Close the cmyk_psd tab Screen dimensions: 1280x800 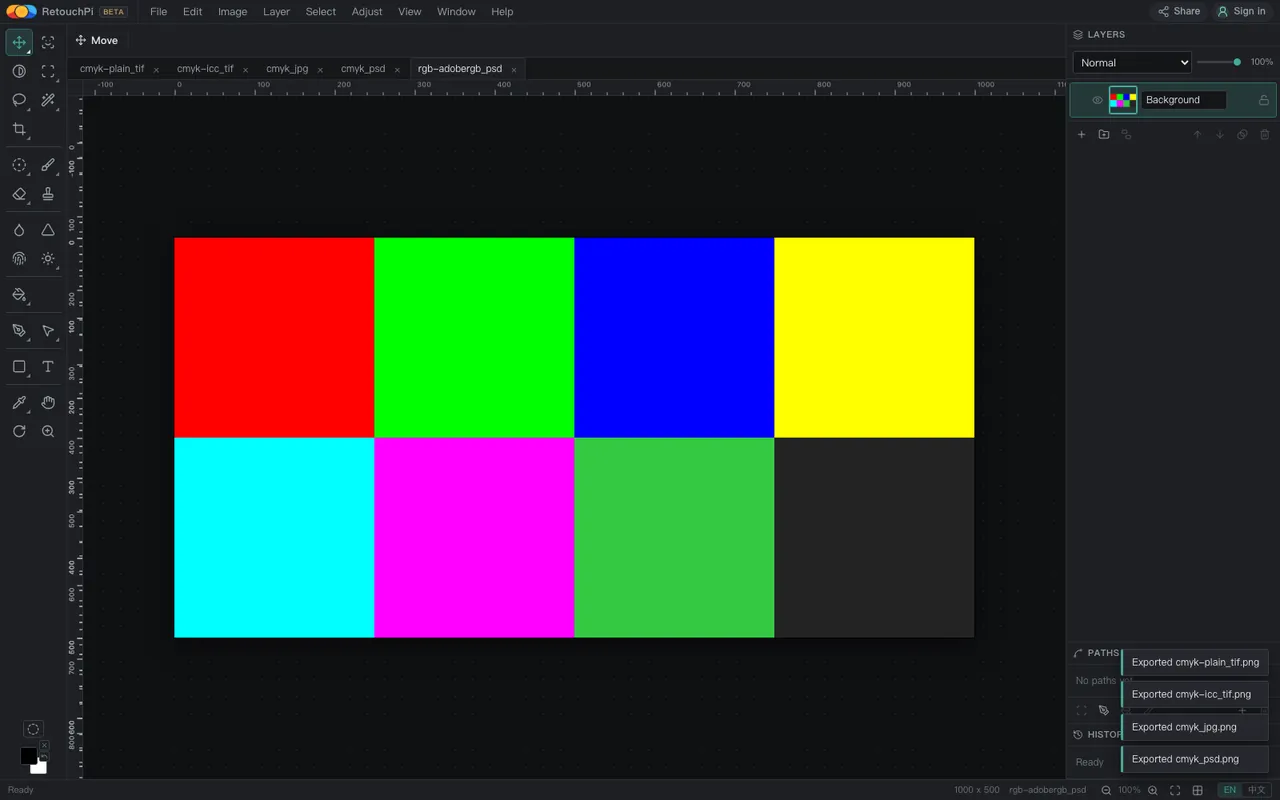click(397, 70)
